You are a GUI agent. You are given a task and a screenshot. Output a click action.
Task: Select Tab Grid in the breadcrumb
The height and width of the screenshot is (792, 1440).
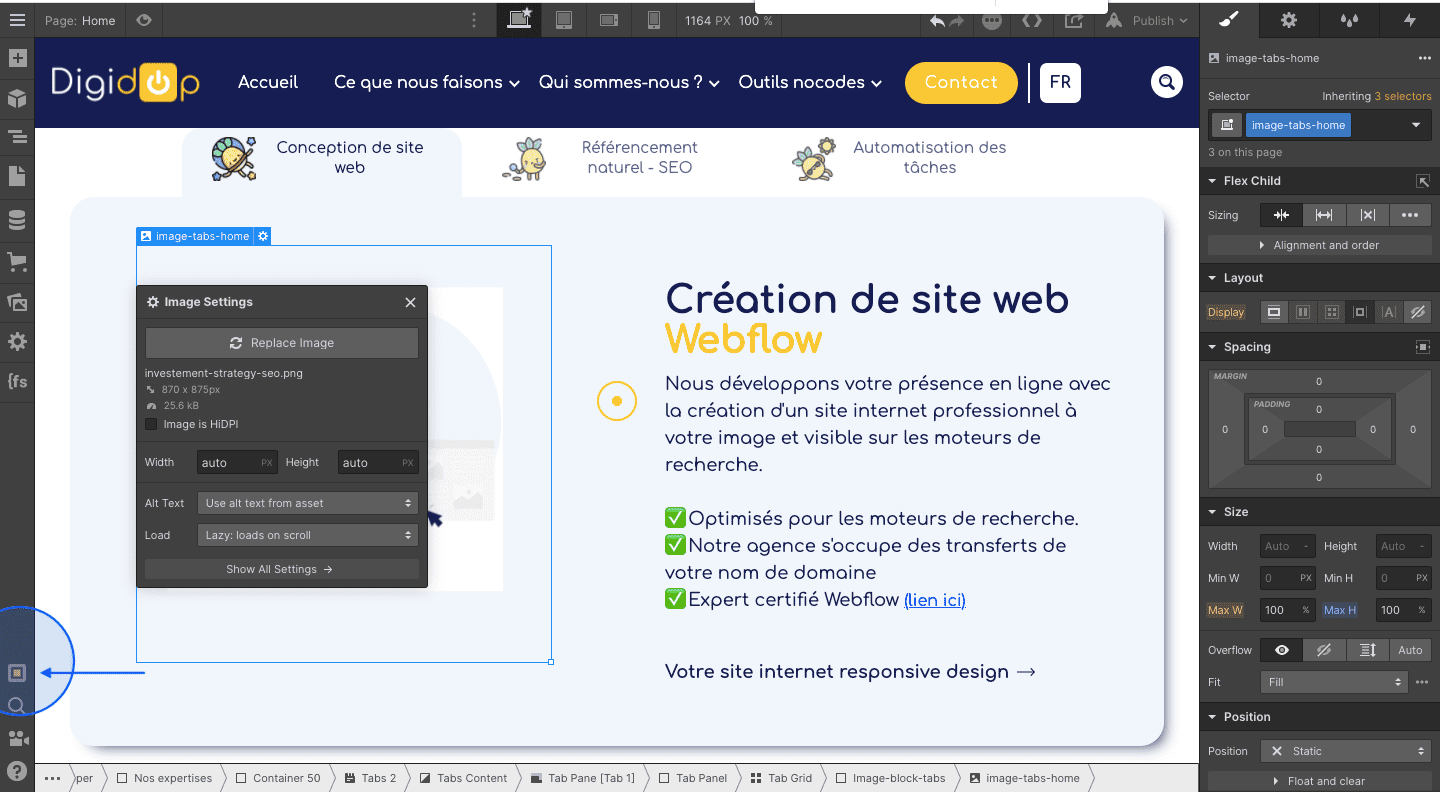pyautogui.click(x=780, y=778)
